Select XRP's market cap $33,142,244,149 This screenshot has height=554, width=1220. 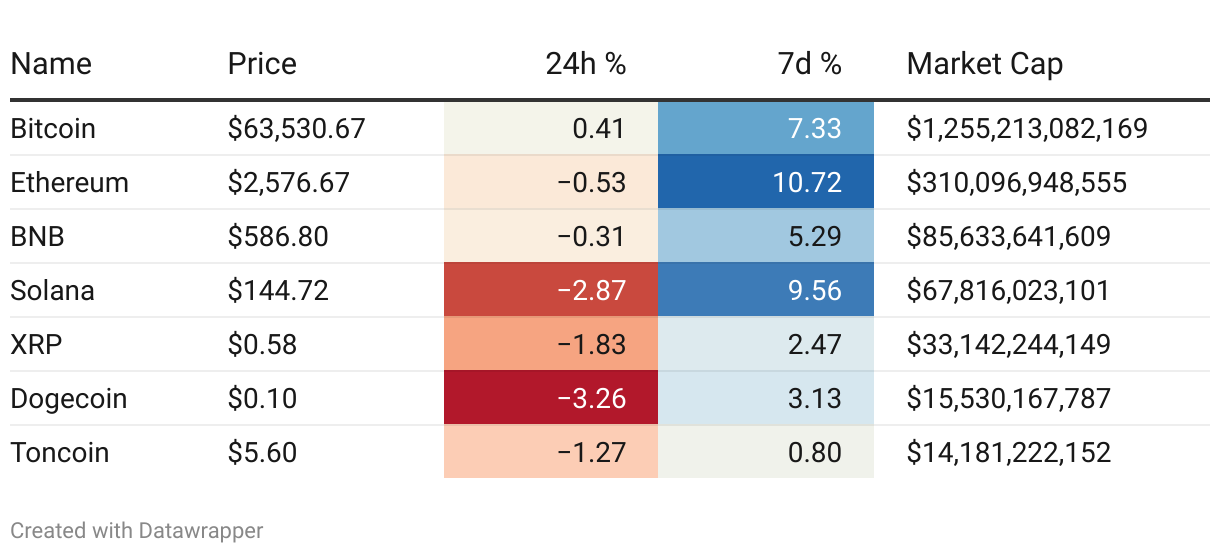(x=1008, y=344)
